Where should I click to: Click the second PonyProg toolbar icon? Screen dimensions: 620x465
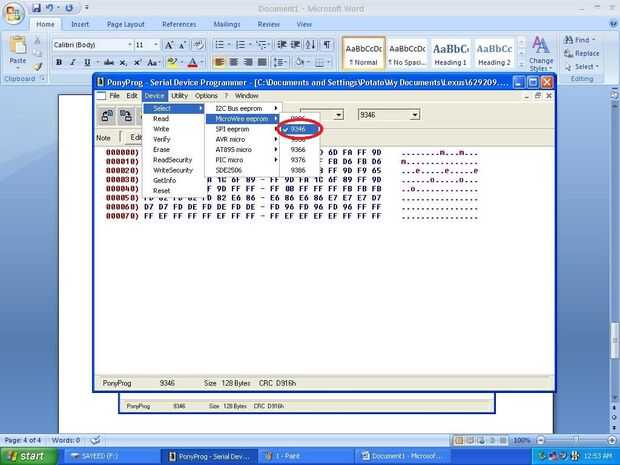(x=126, y=115)
